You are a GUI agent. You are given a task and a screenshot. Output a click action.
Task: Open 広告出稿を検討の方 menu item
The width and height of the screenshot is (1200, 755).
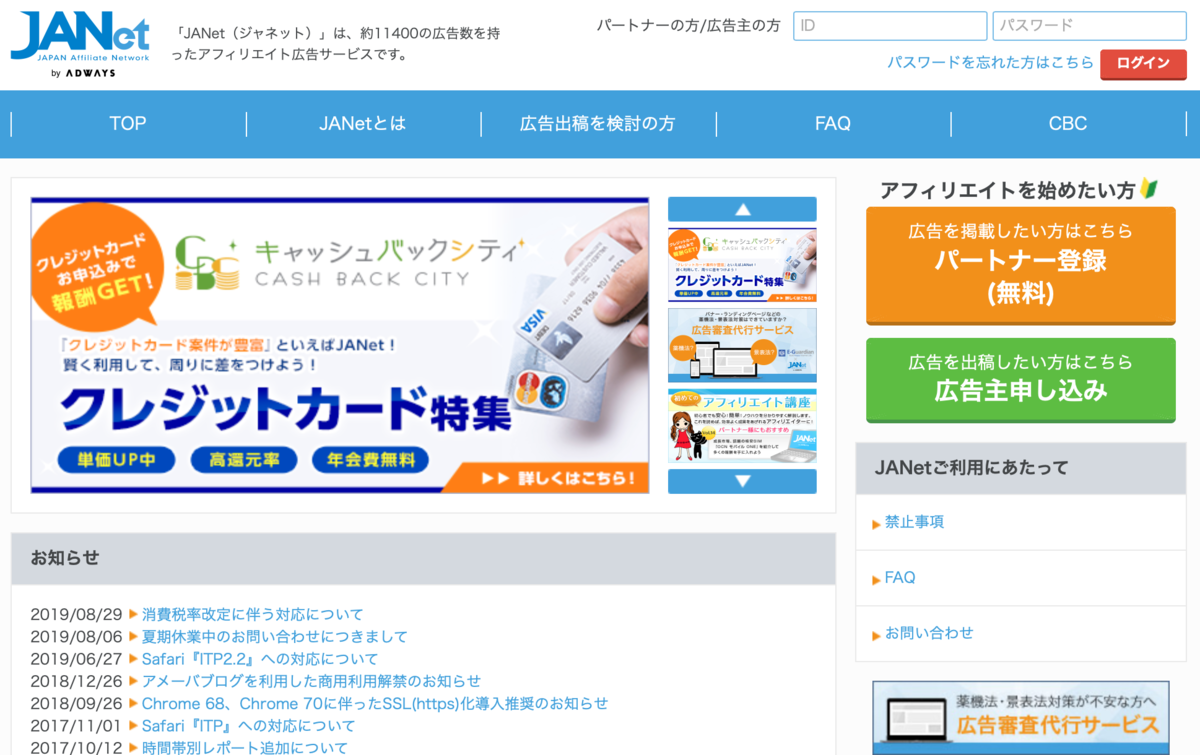point(598,124)
